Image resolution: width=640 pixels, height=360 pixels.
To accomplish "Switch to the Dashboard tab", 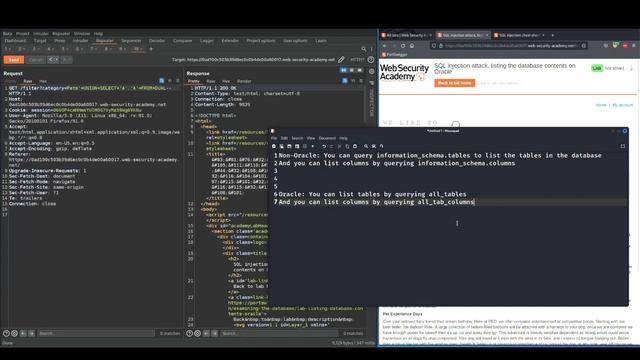I will [x=15, y=41].
